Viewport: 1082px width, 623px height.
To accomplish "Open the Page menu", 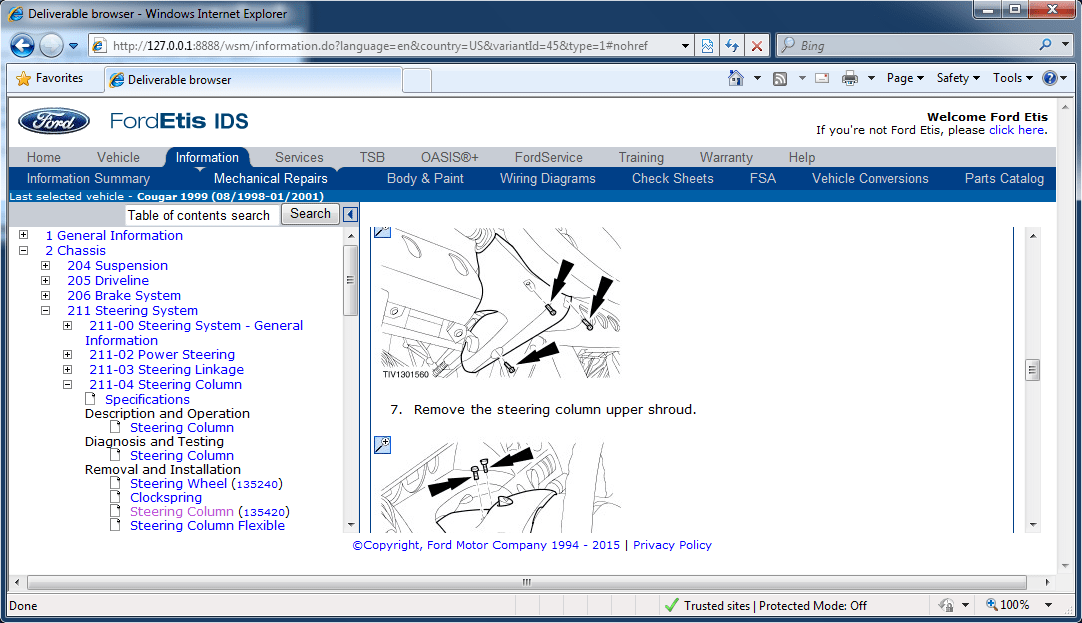I will tap(905, 79).
